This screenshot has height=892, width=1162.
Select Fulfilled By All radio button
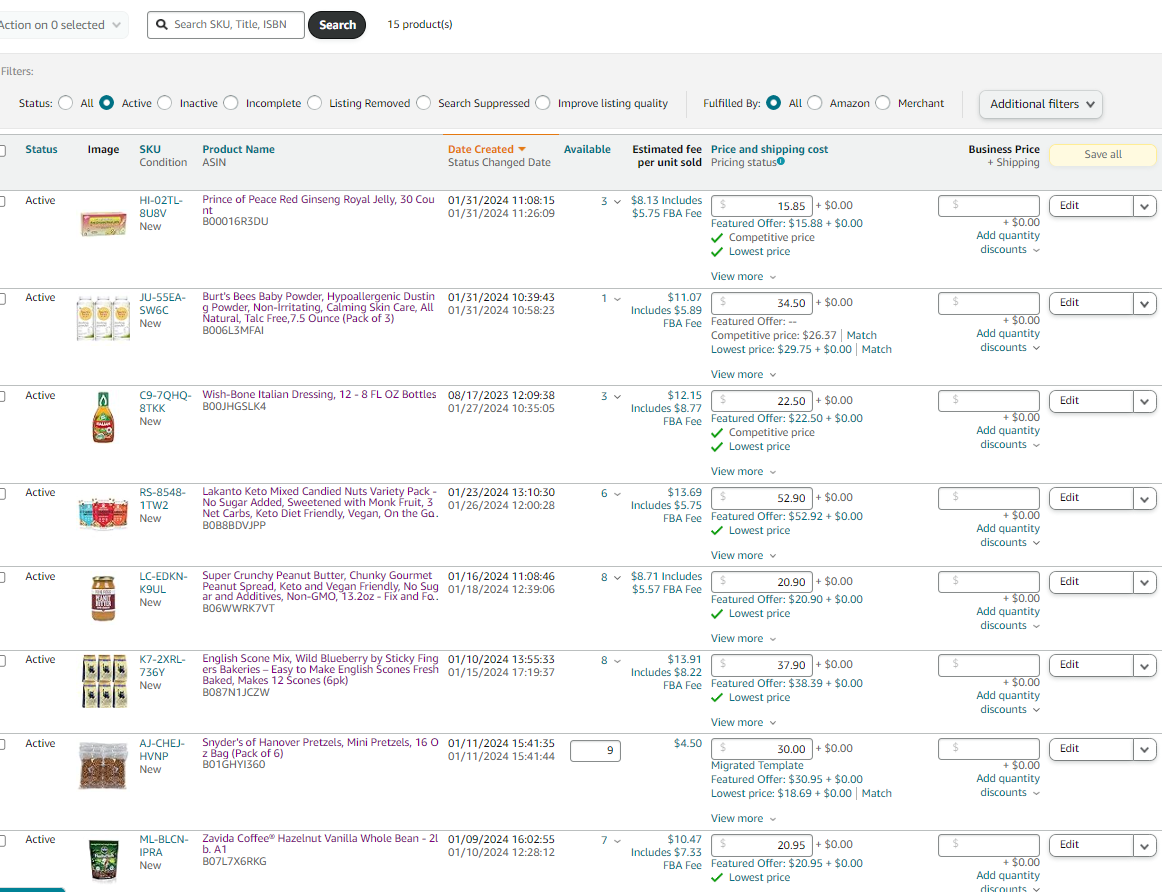click(774, 103)
